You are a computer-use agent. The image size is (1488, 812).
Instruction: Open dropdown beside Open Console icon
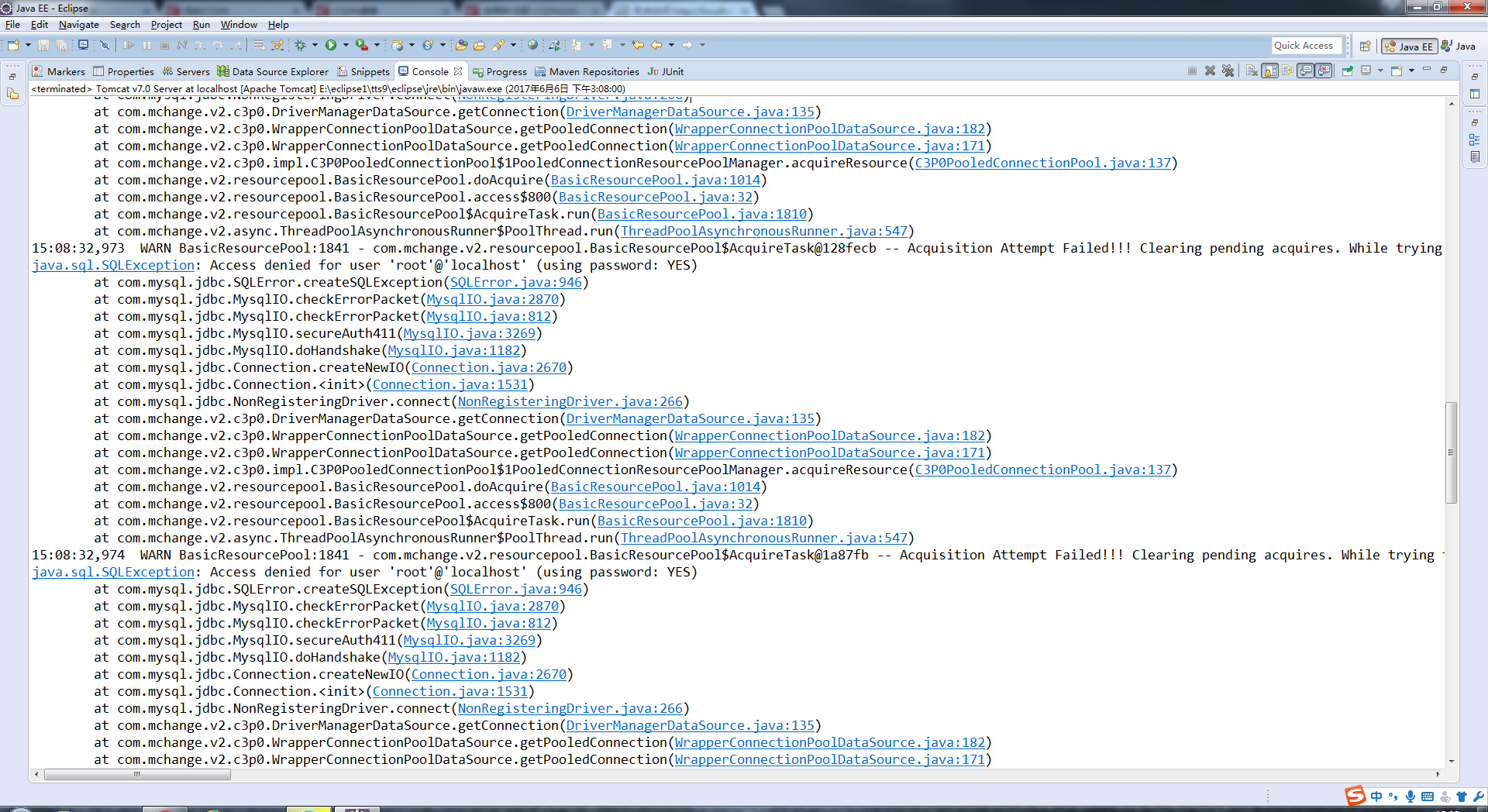tap(1411, 71)
